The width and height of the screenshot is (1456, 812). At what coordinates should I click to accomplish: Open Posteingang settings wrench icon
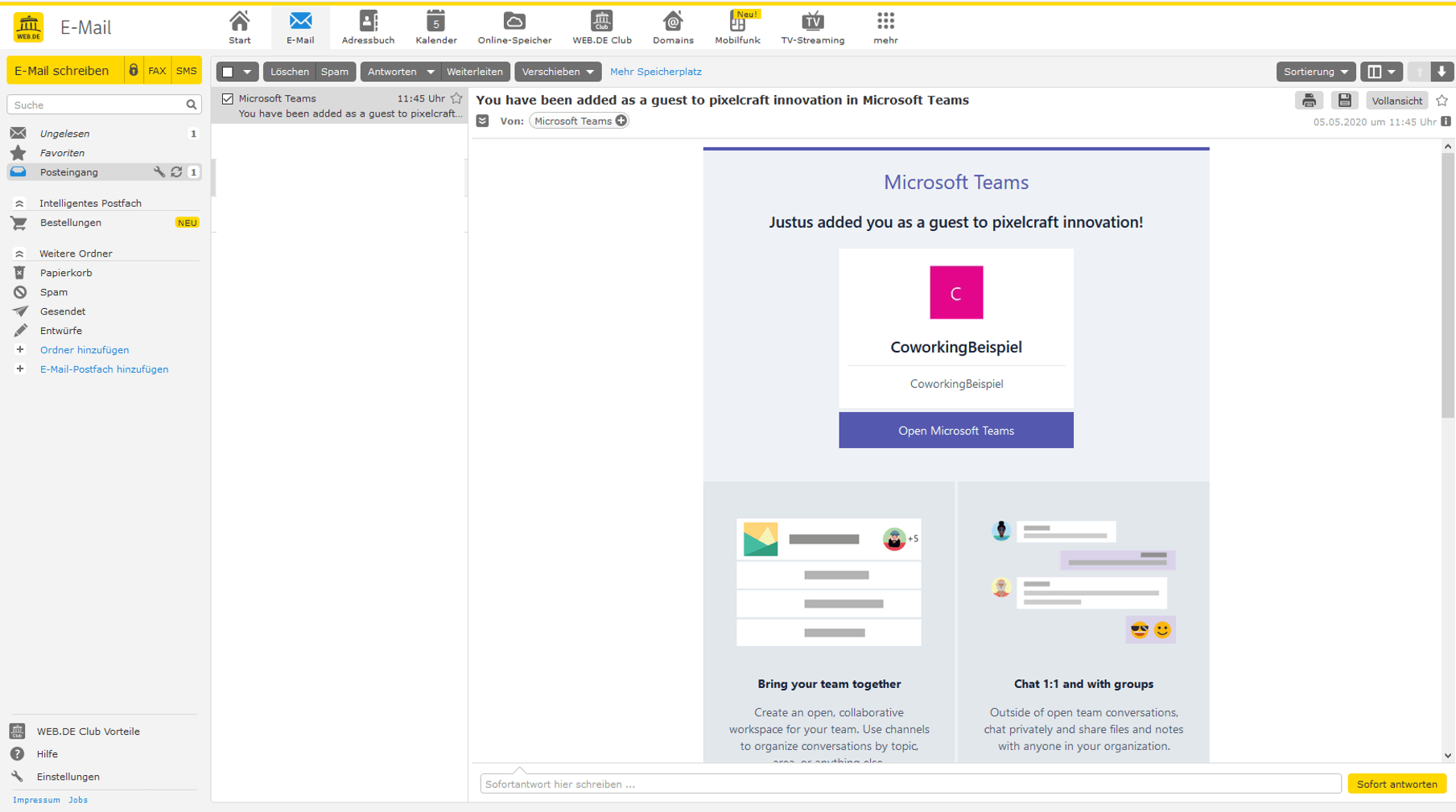pos(159,172)
